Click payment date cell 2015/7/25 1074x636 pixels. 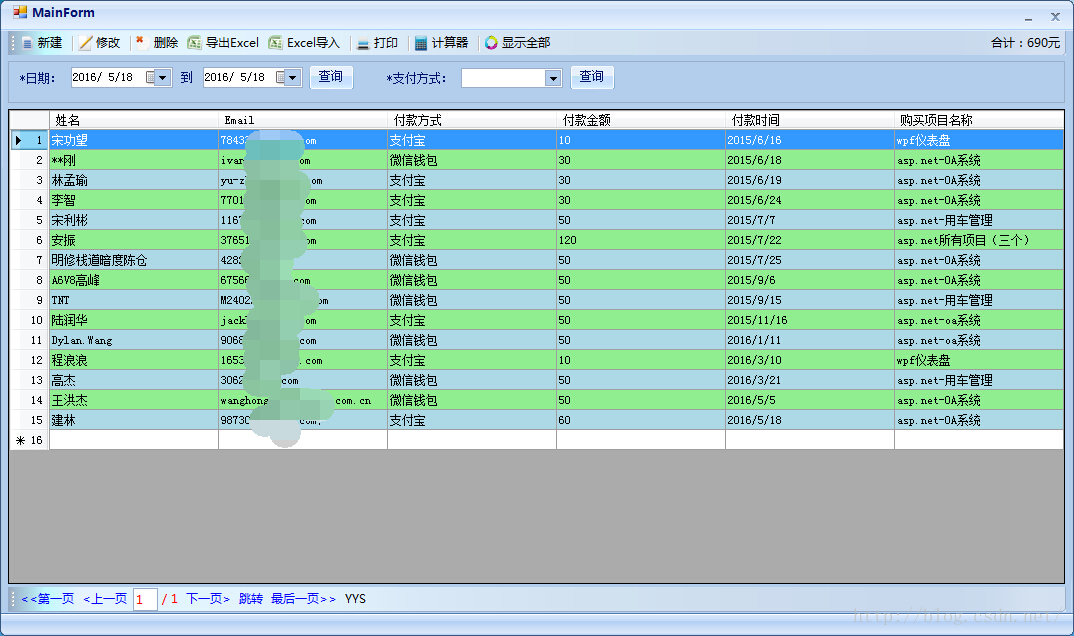810,260
